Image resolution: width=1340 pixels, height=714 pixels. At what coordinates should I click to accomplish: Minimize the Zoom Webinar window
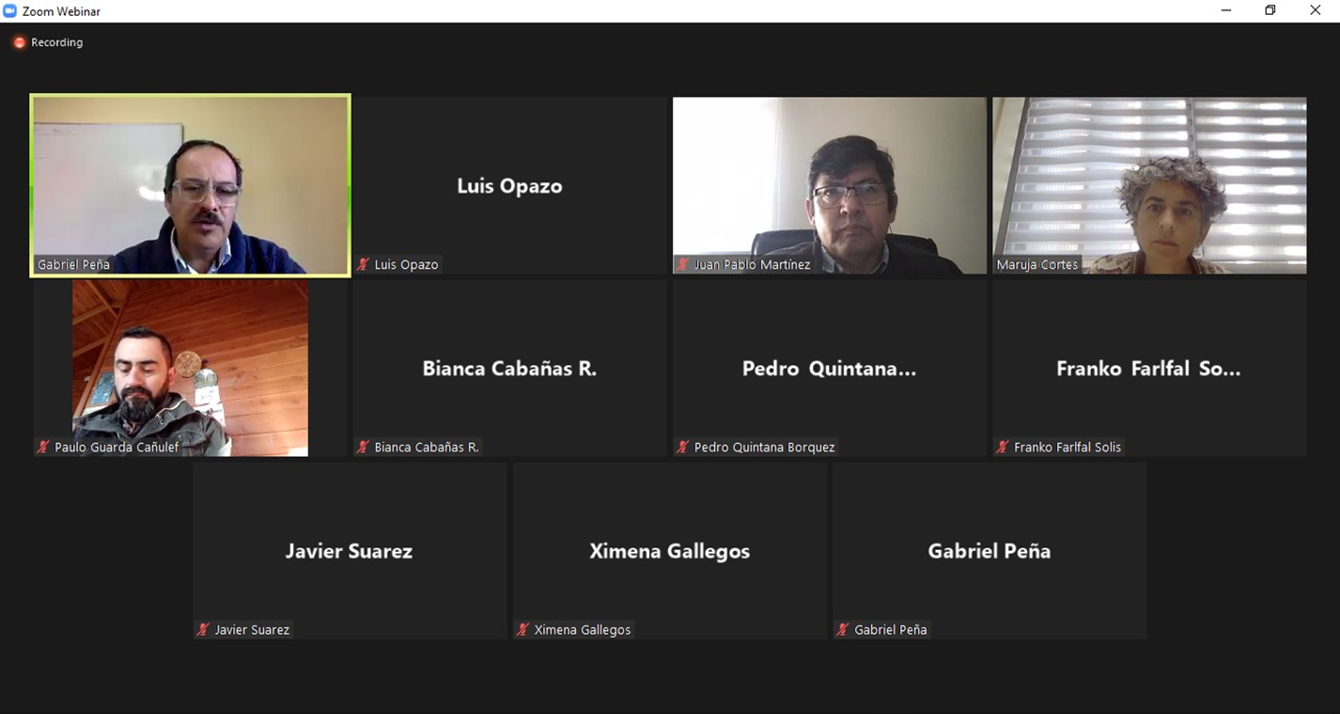pyautogui.click(x=1226, y=11)
